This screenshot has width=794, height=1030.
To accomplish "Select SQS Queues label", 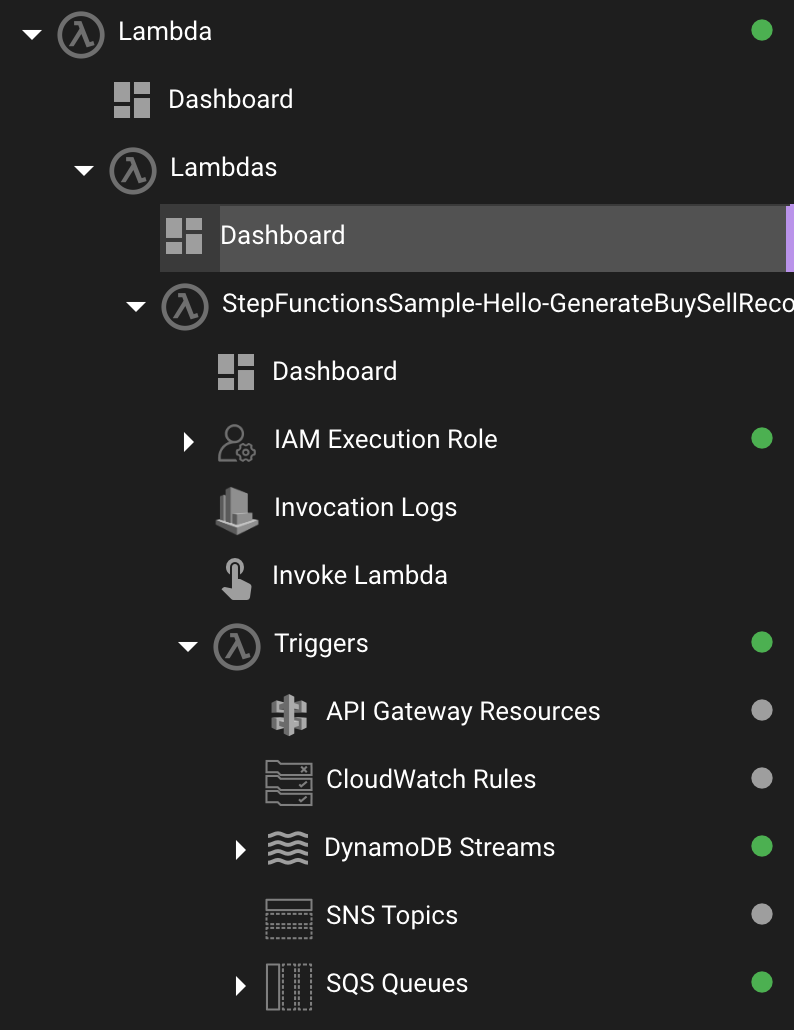I will tap(397, 983).
